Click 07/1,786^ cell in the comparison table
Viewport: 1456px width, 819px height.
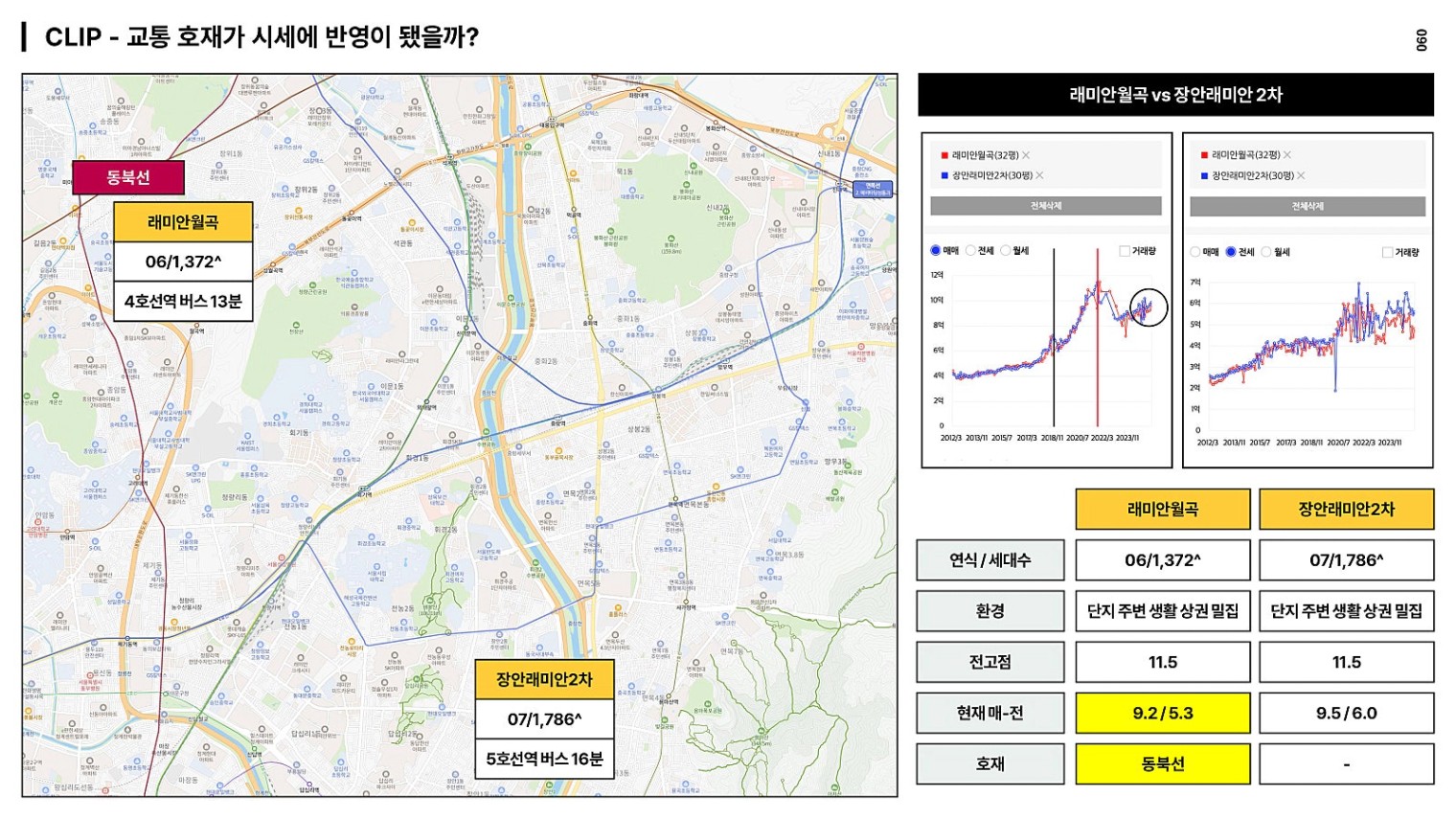pos(1347,560)
